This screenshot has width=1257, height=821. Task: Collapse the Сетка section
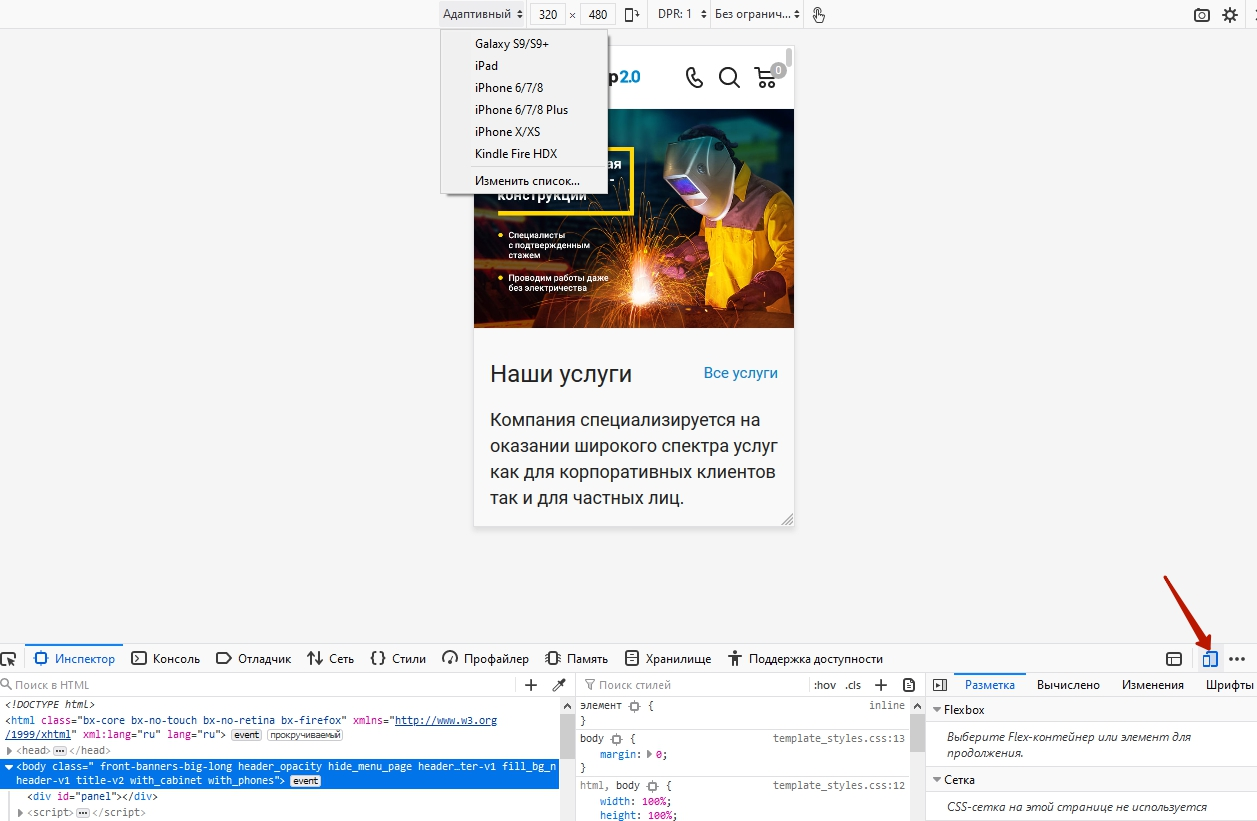936,780
